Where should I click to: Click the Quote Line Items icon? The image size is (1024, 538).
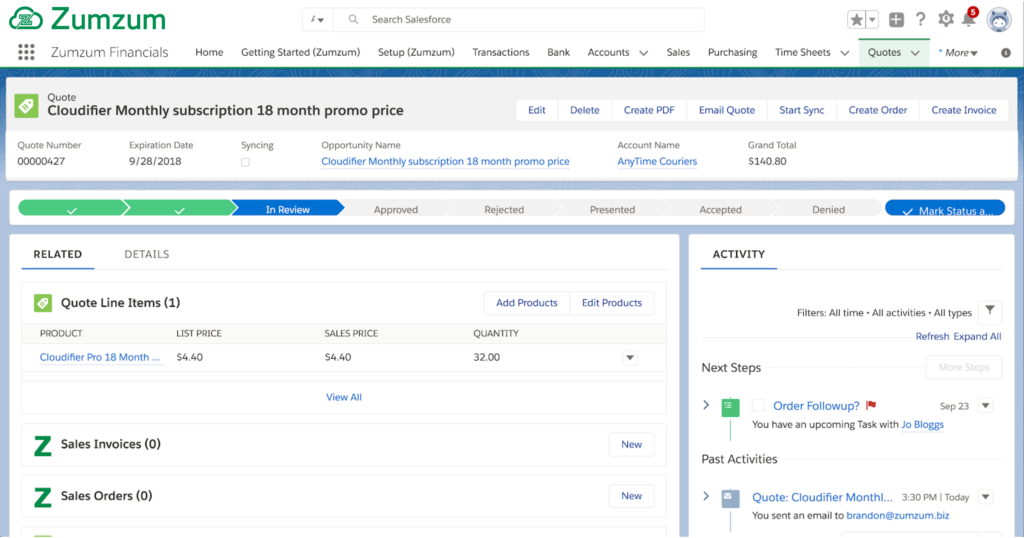(43, 303)
